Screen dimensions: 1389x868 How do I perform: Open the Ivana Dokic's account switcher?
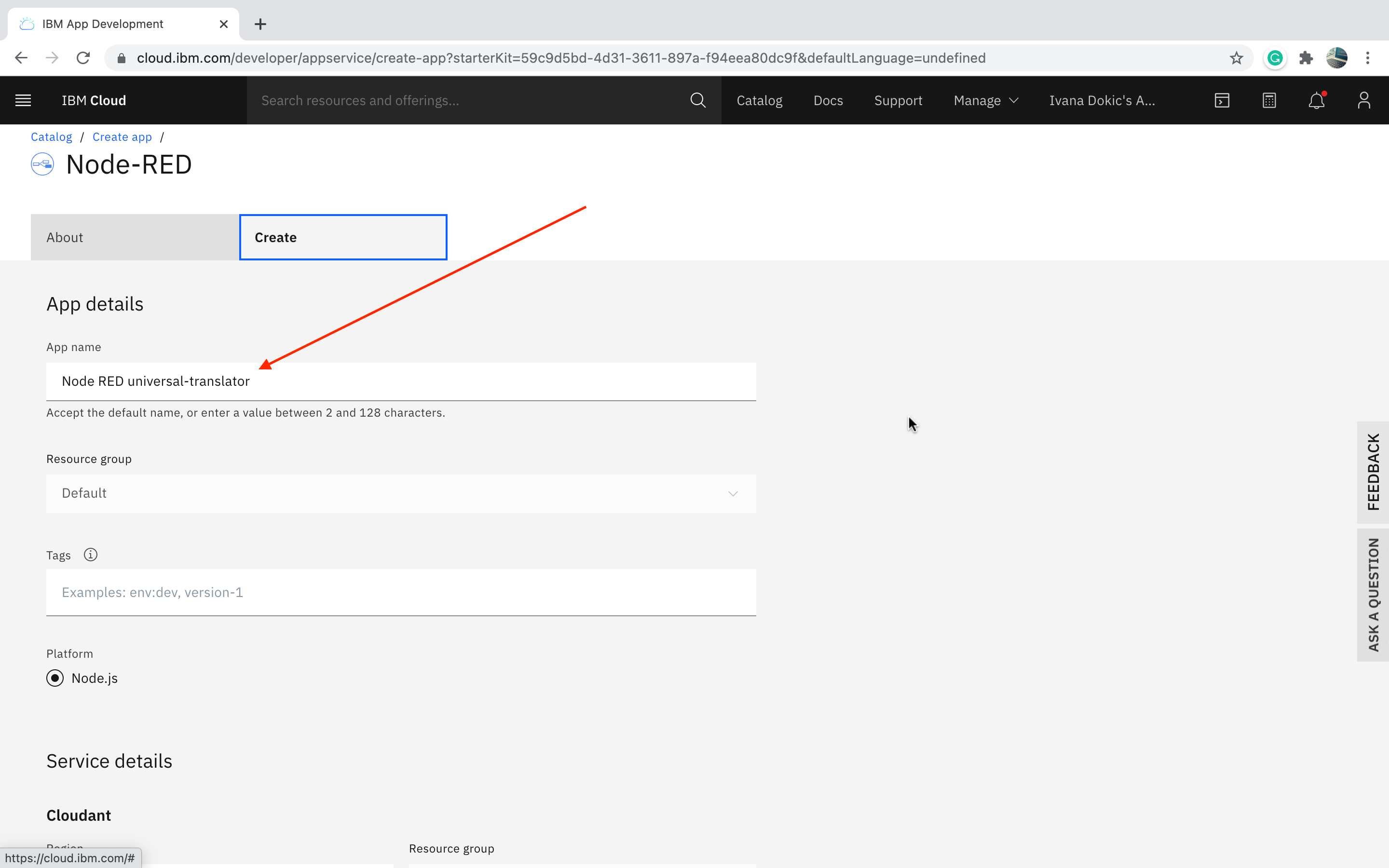[x=1102, y=100]
